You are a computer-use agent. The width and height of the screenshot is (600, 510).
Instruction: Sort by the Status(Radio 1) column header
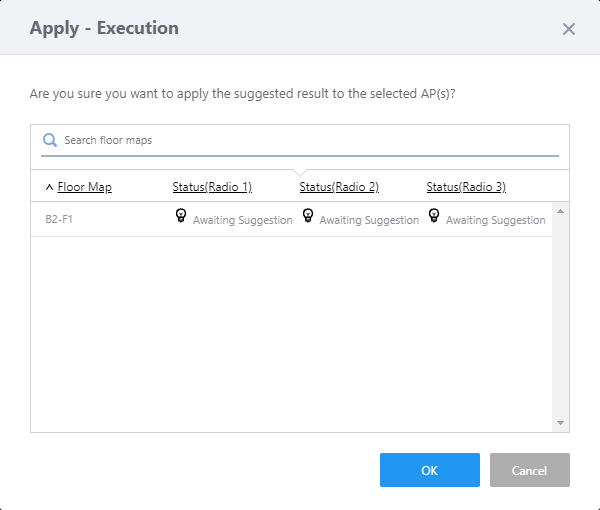coord(212,187)
